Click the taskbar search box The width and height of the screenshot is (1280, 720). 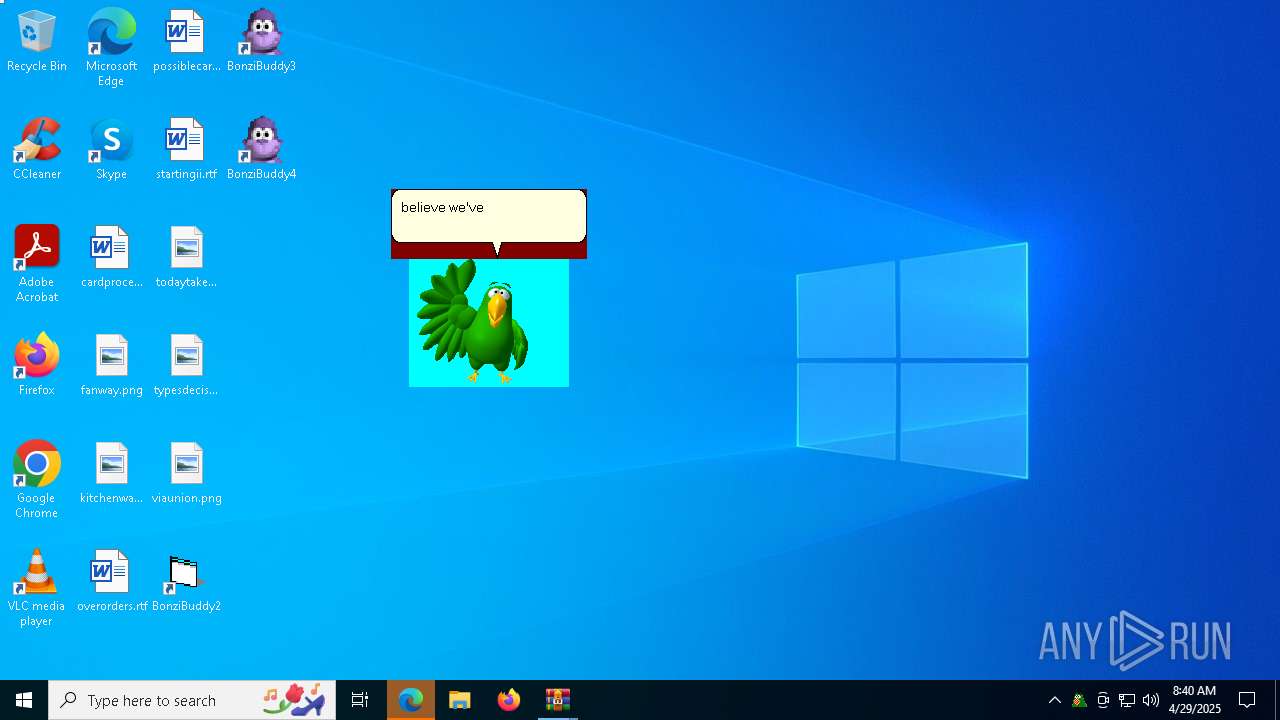coord(192,700)
